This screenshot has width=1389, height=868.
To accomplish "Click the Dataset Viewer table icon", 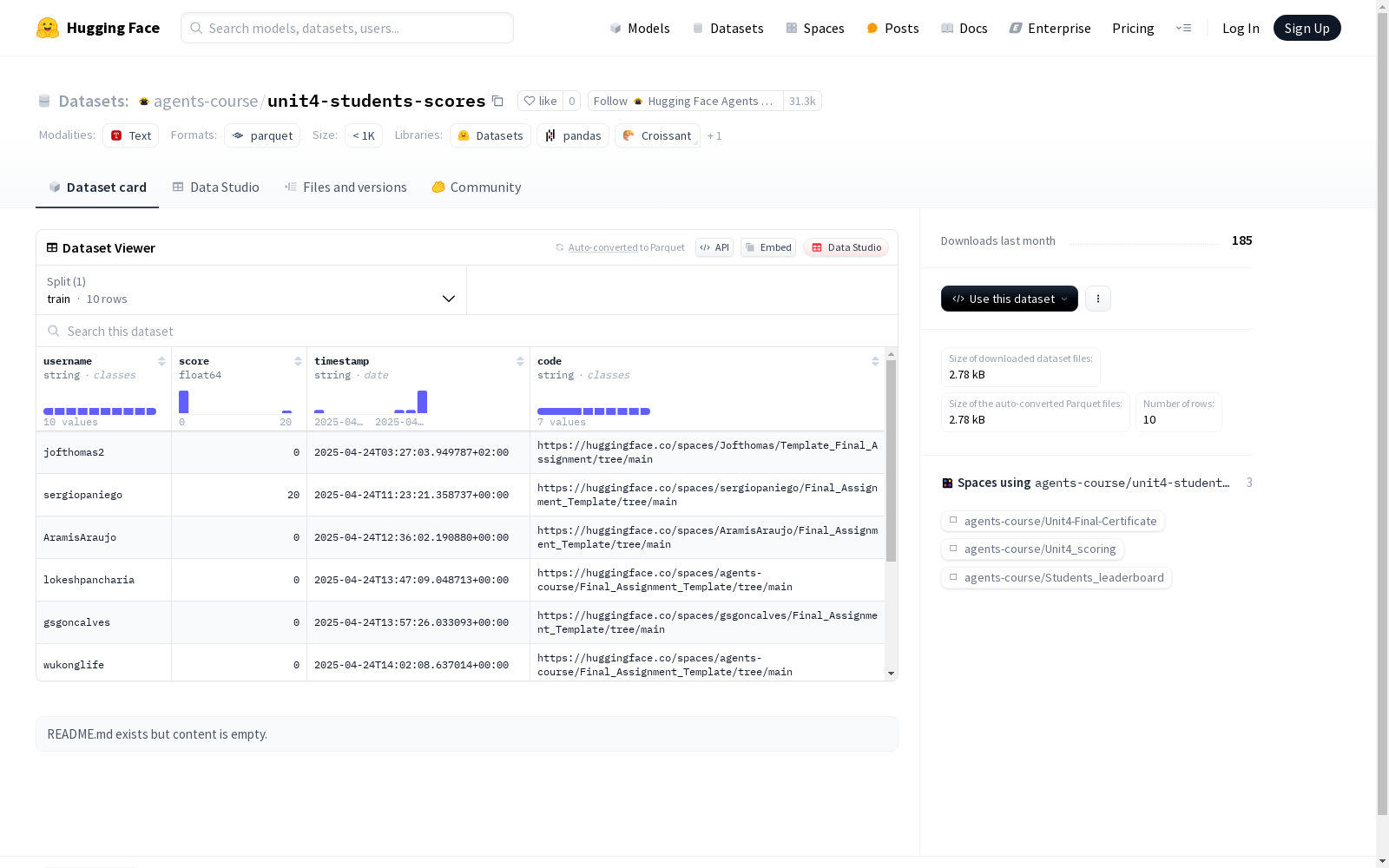I will click(52, 247).
